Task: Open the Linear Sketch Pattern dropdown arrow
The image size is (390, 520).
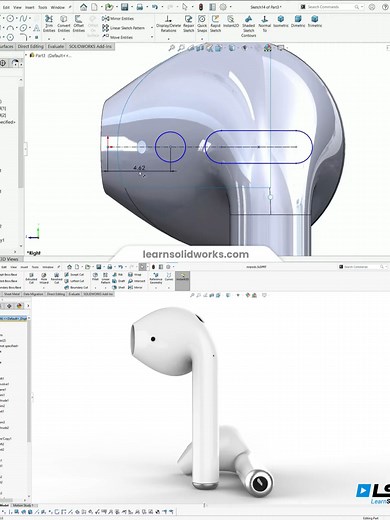Action: (x=152, y=28)
